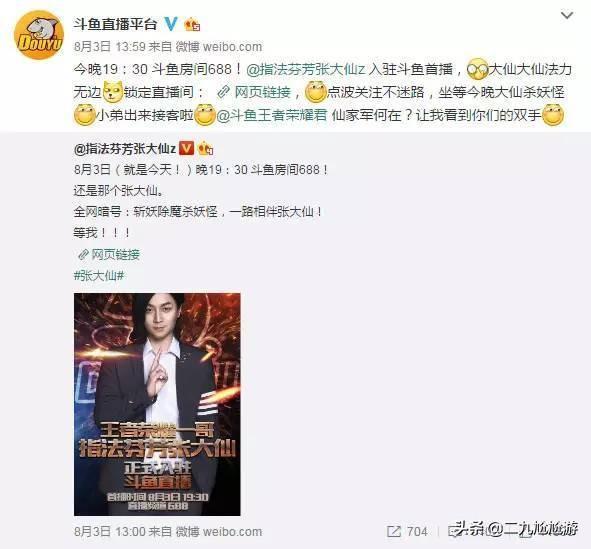Click the chain icon in the reposted post
591x549 pixels.
(83, 255)
